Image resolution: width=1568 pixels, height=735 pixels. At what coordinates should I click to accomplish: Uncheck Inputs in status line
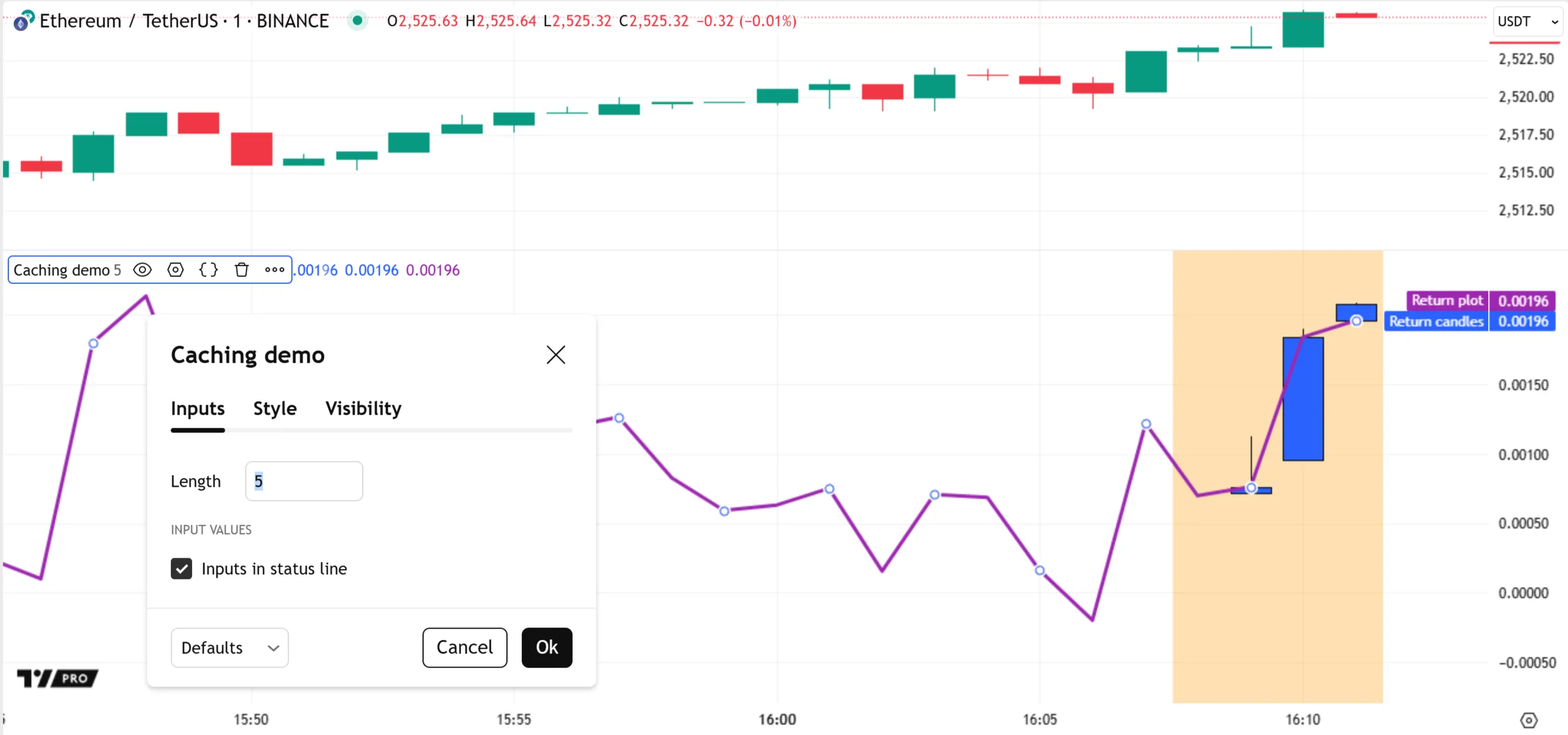[x=181, y=569]
